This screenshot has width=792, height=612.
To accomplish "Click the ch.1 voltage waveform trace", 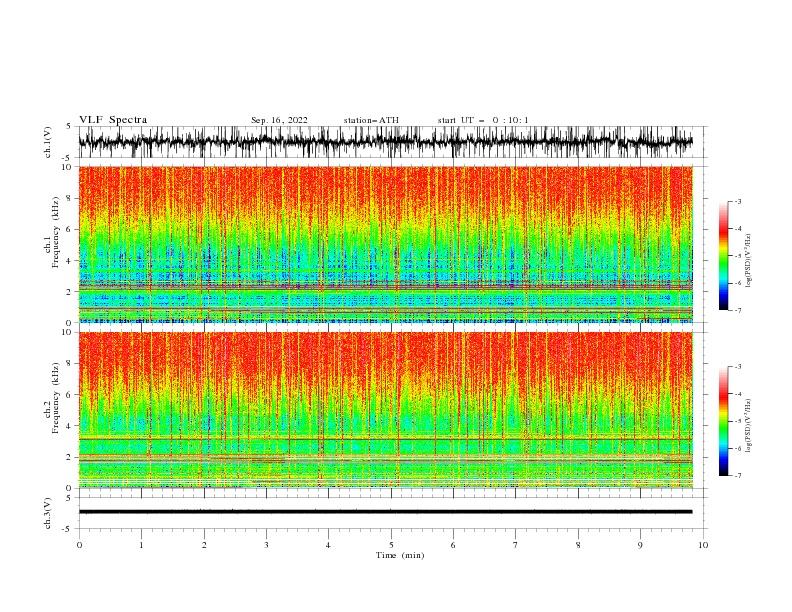I will tap(385, 142).
